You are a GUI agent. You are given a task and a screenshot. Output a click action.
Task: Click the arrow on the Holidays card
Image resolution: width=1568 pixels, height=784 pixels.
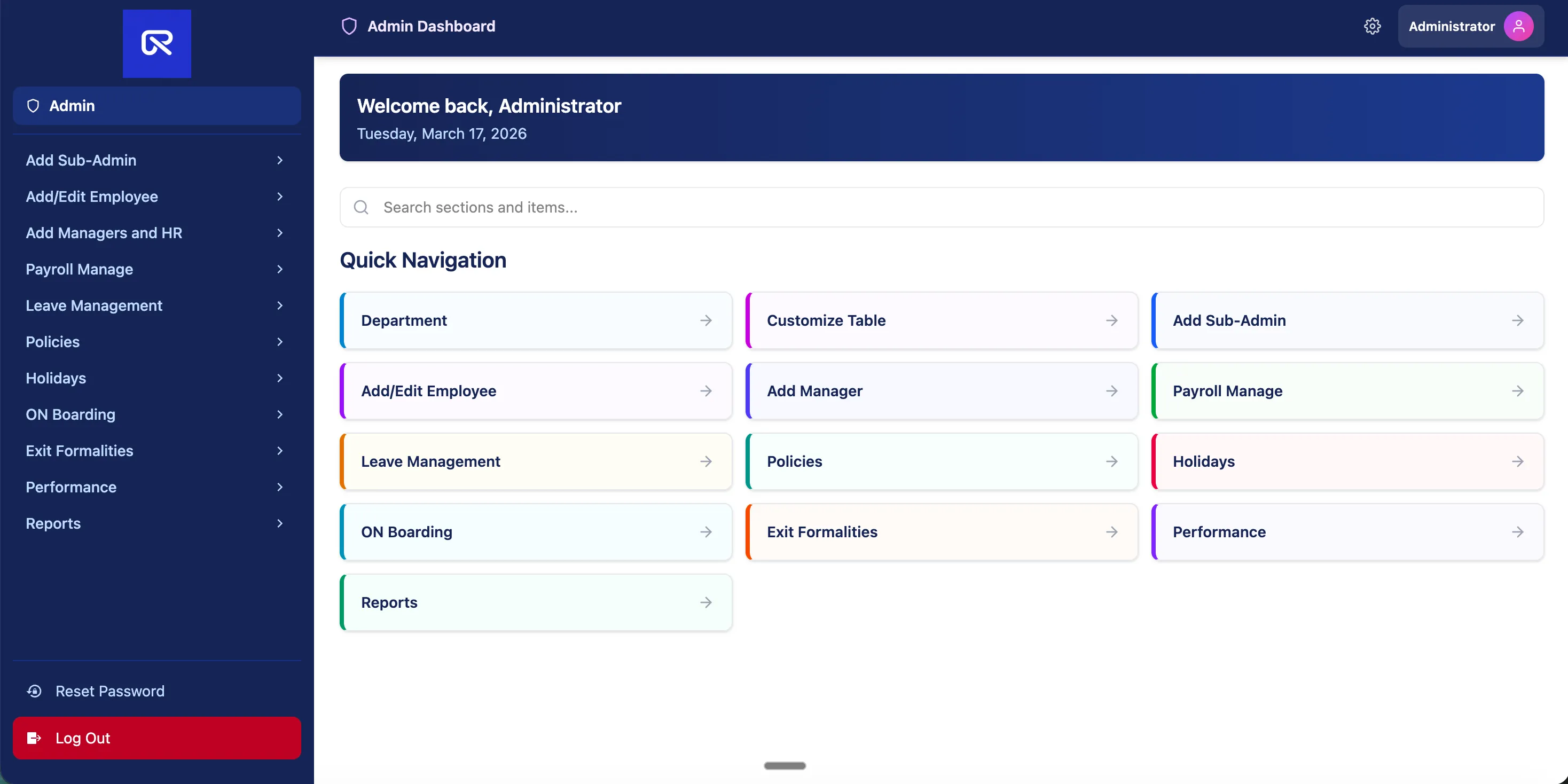coord(1518,461)
